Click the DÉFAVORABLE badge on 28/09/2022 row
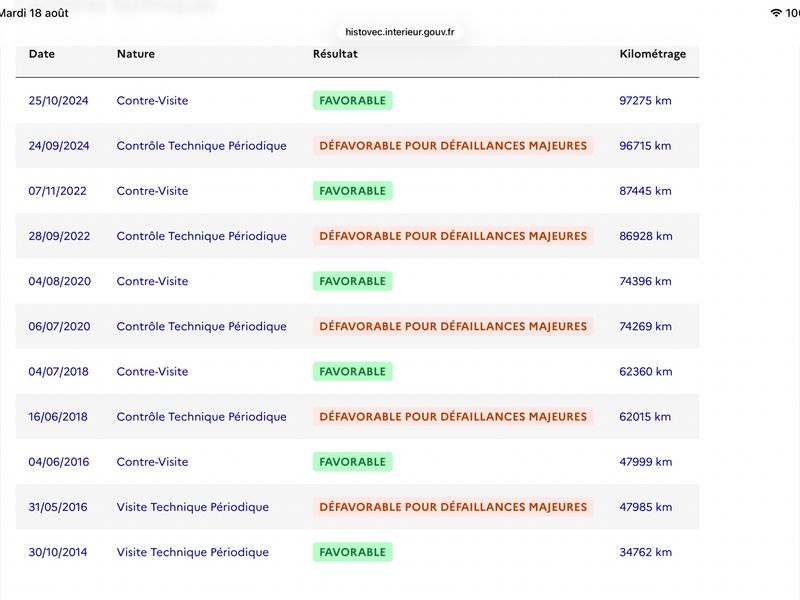The image size is (800, 600). tap(453, 236)
